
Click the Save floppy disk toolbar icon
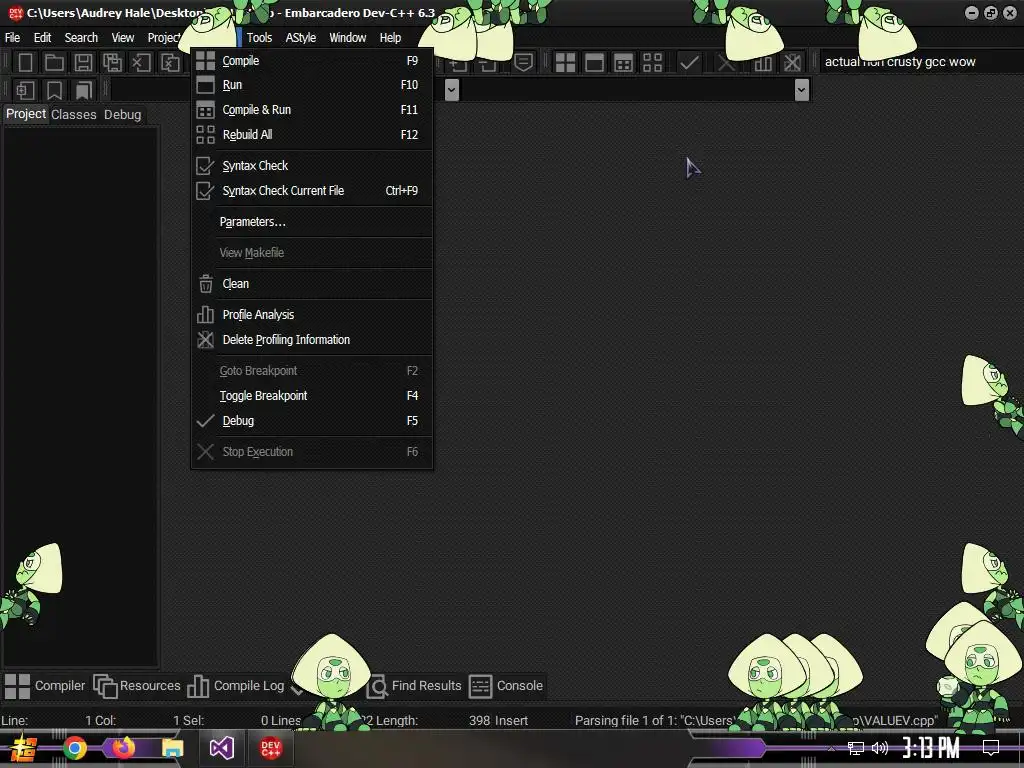click(x=83, y=63)
